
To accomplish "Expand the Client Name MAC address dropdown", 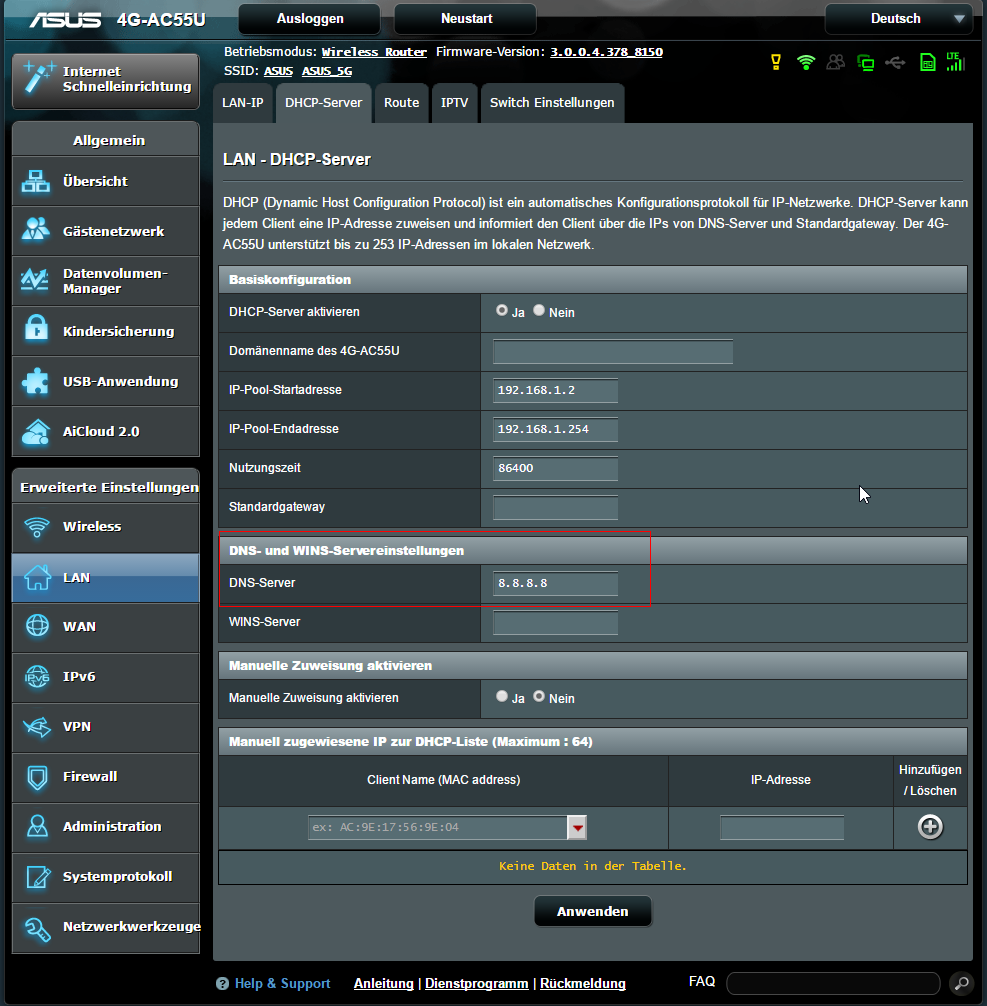I will [x=577, y=827].
